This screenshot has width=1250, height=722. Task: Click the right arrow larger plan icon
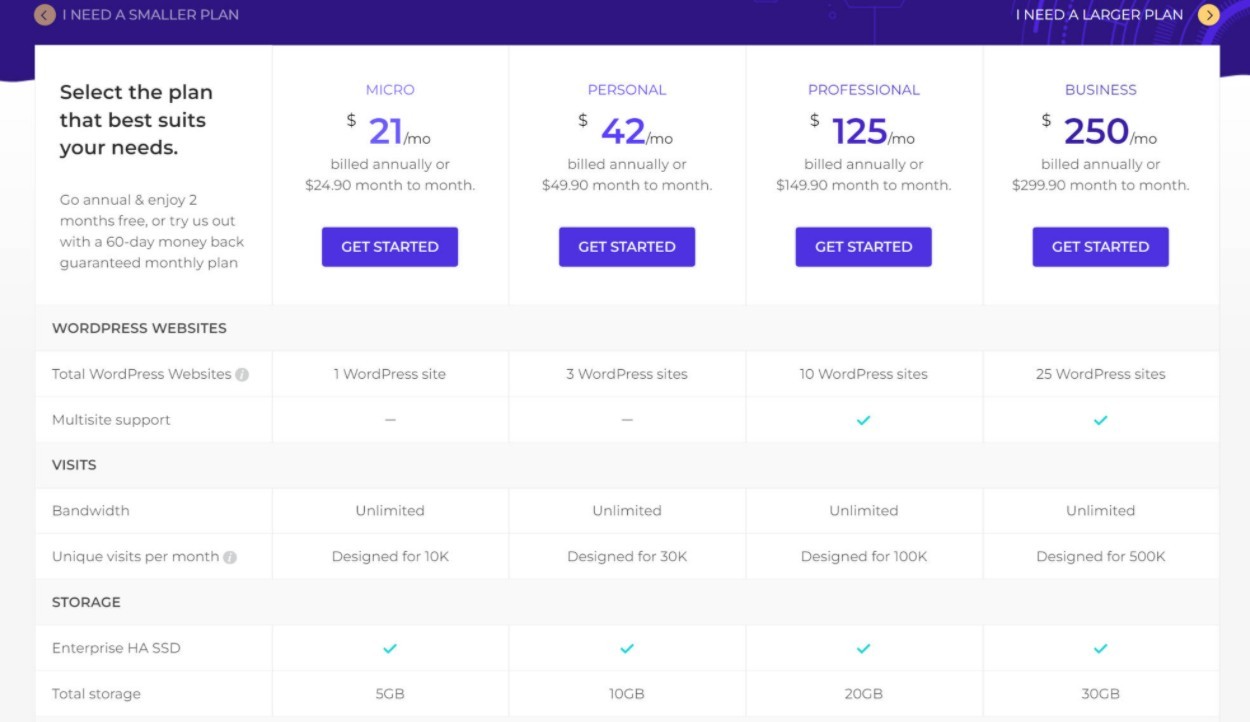pos(1209,15)
